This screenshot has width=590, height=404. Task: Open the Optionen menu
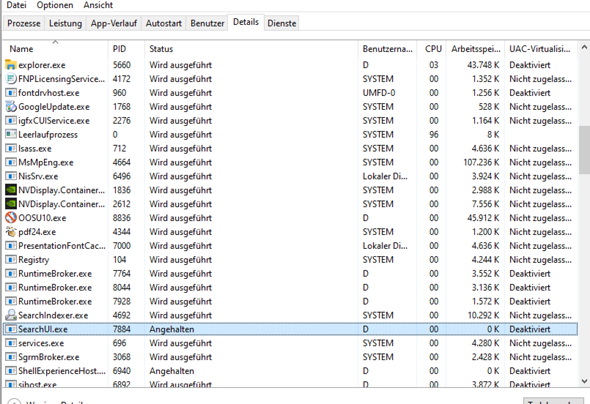pos(55,5)
